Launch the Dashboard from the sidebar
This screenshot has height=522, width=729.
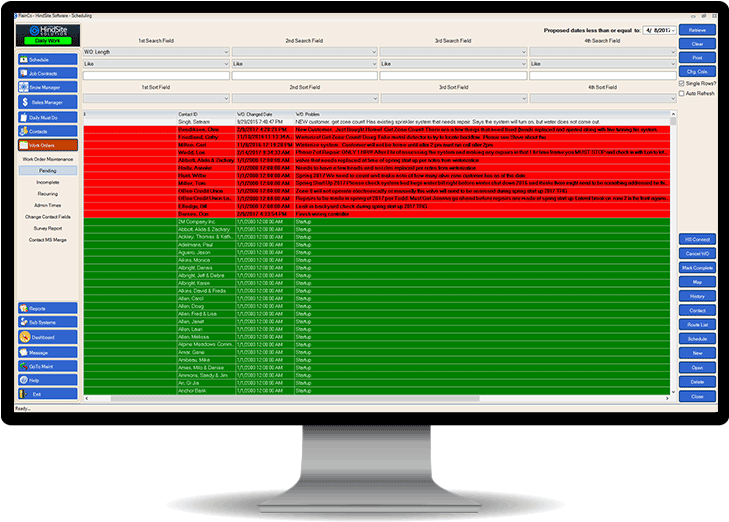pos(46,338)
